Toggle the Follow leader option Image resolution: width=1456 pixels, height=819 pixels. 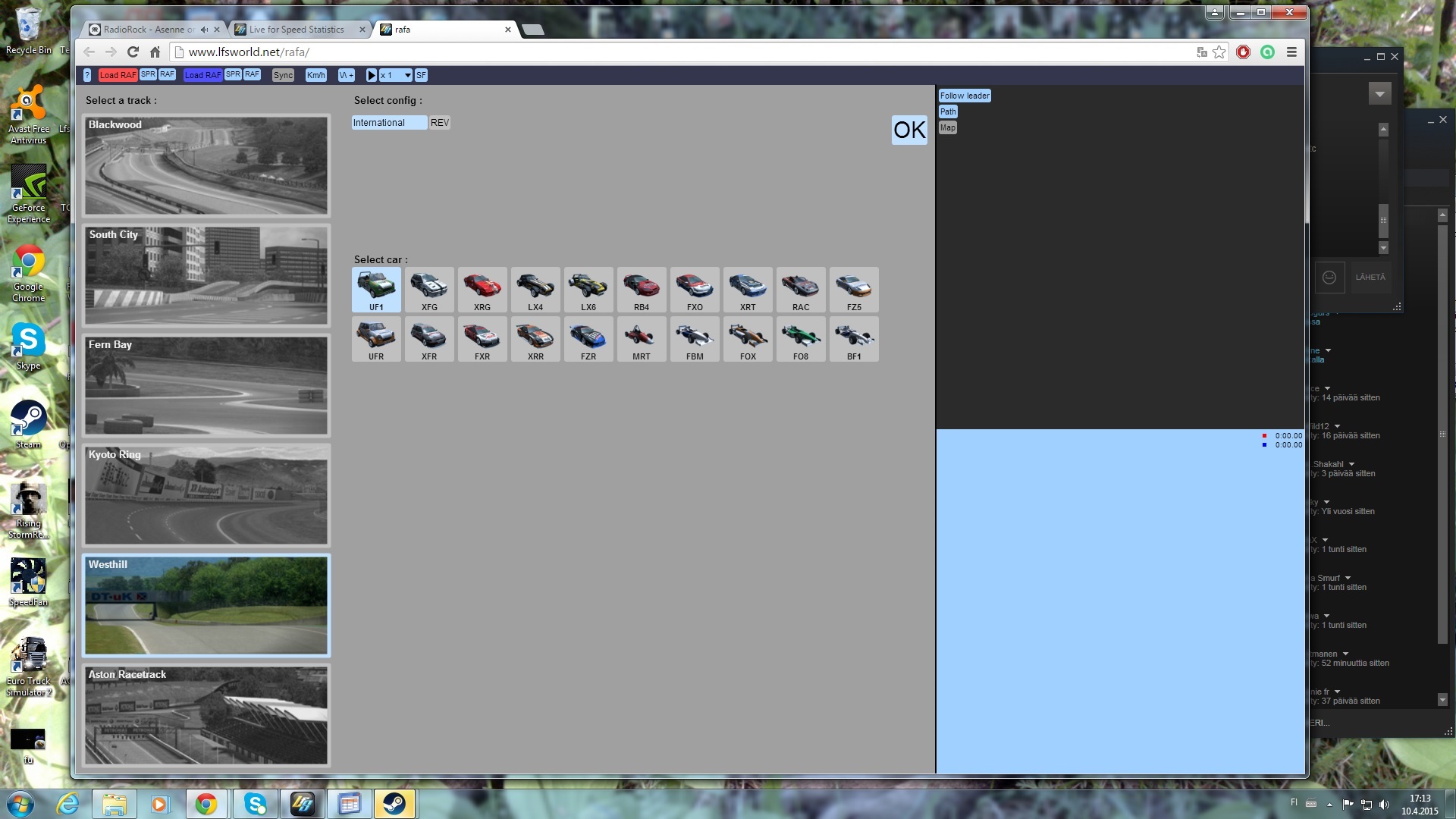tap(964, 96)
